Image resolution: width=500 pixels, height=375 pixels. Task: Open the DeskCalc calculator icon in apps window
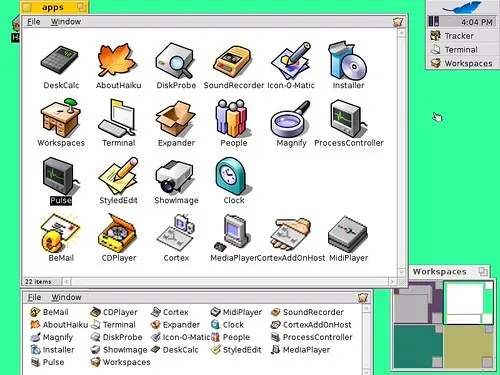pos(60,60)
